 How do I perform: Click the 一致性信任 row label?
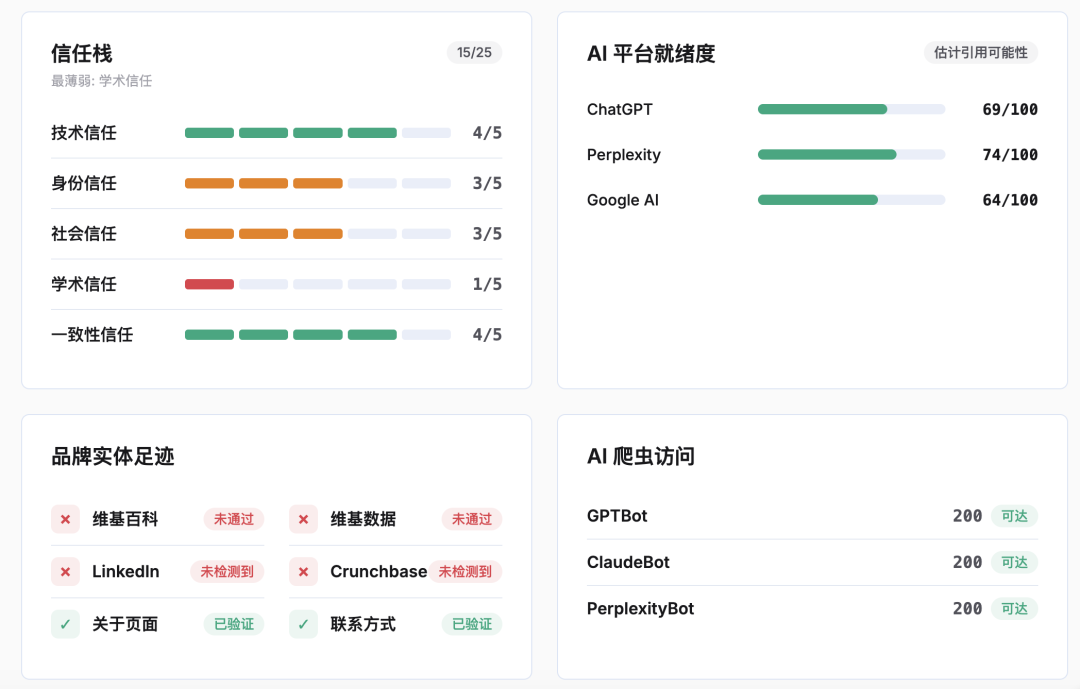pyautogui.click(x=92, y=335)
